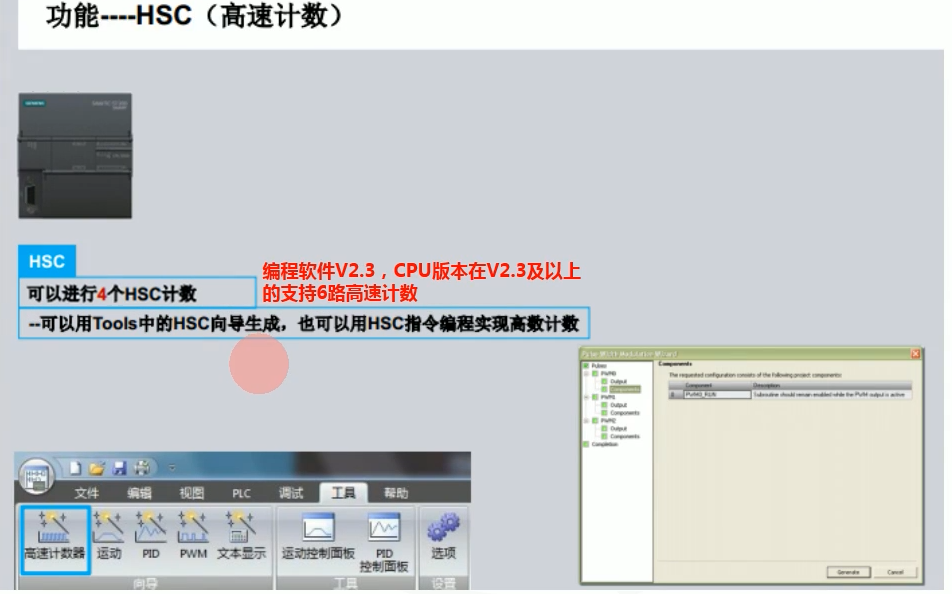Open the 视图 menu tab

click(192, 493)
